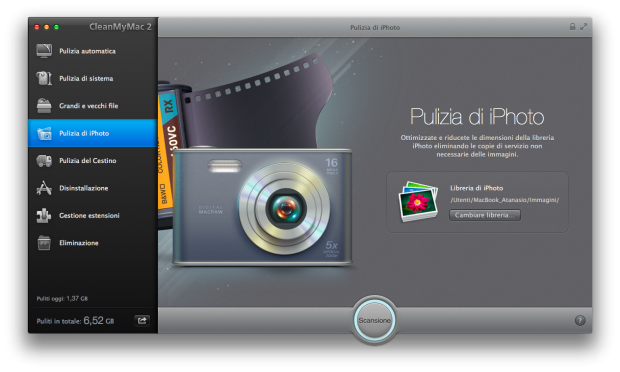
Task: Click the large Pulizia di iPhoto heading
Action: 477,117
